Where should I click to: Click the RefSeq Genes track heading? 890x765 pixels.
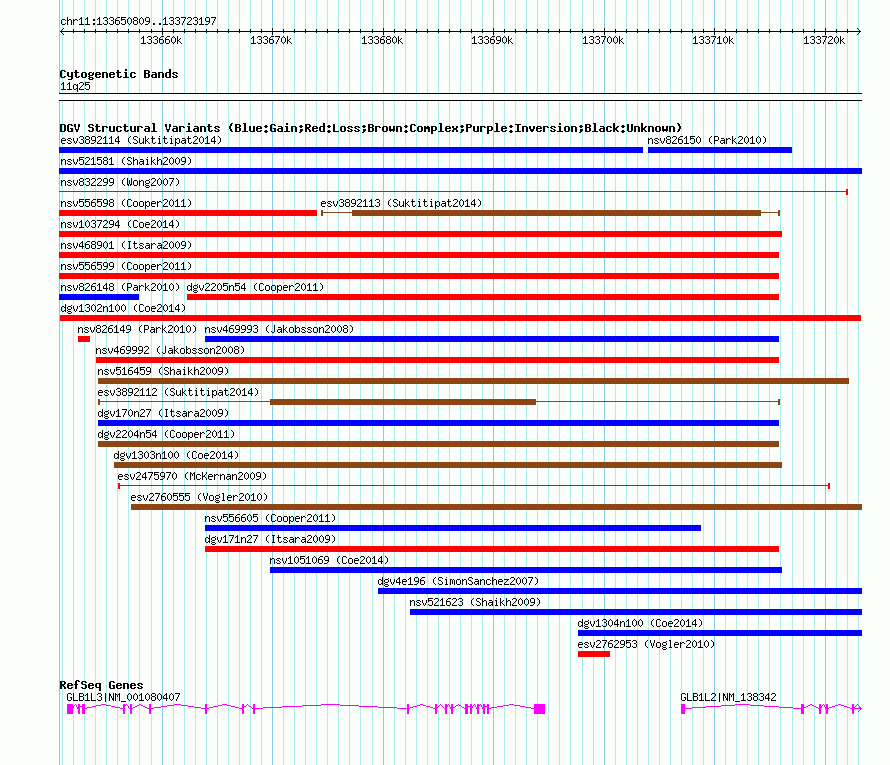(101, 685)
